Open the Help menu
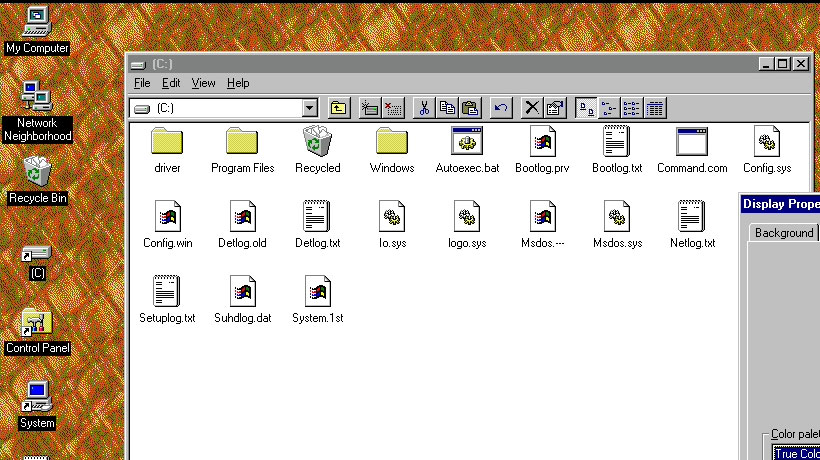The image size is (820, 460). [238, 83]
